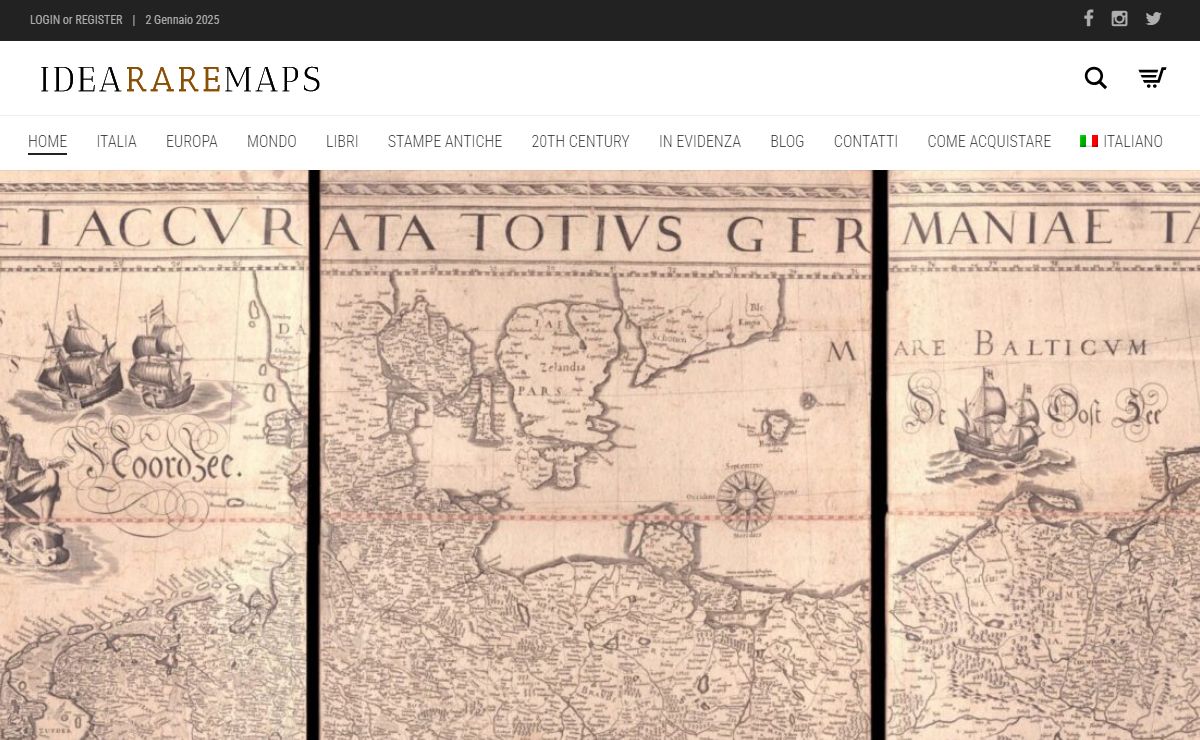
Task: Switch language via ITALIANO selector
Action: click(x=1121, y=142)
